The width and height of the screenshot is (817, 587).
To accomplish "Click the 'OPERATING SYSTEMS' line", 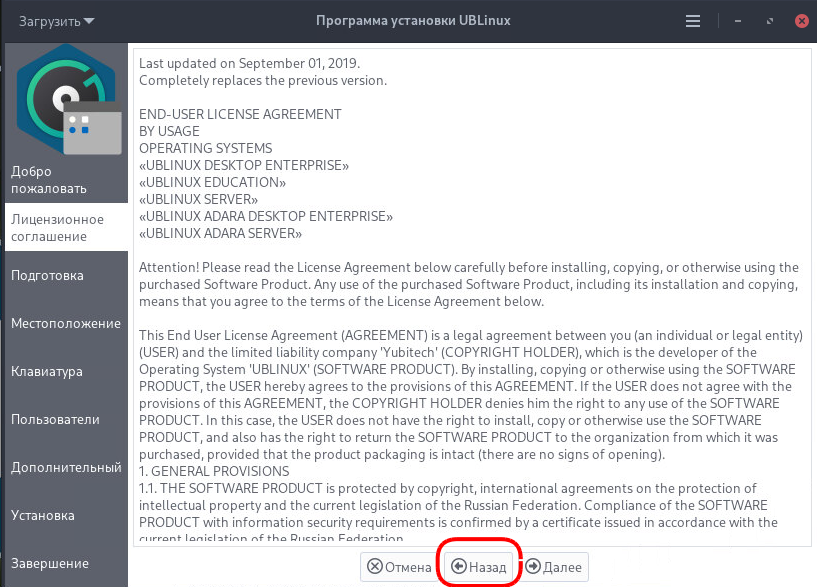I will [205, 148].
